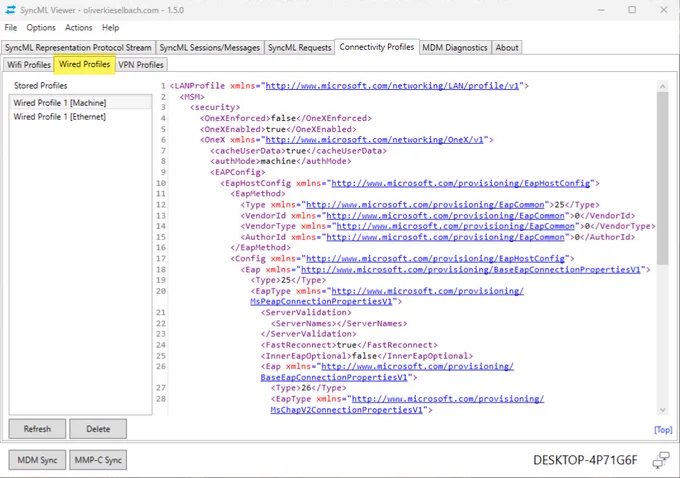This screenshot has width=680, height=478.
Task: Click the authMode machine line
Action: [281, 161]
